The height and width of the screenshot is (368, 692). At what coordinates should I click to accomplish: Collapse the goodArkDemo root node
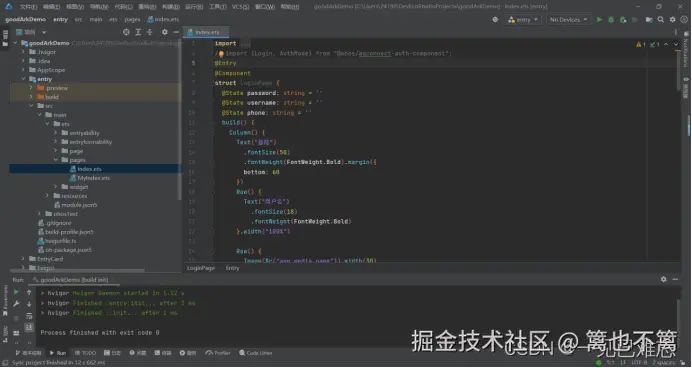coord(15,43)
